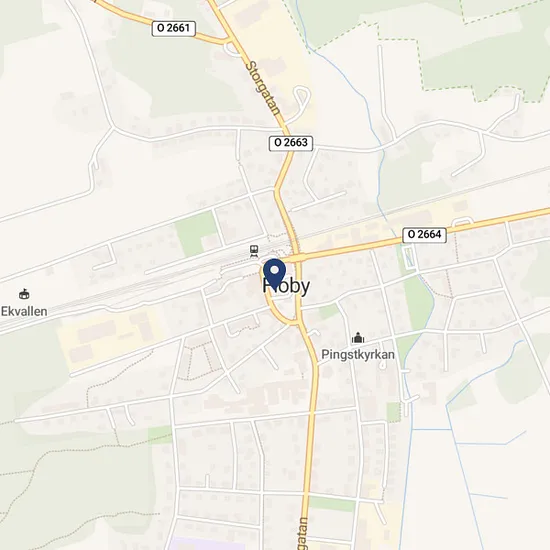Click the blue location pin marker
Image resolution: width=550 pixels, height=550 pixels.
274,274
